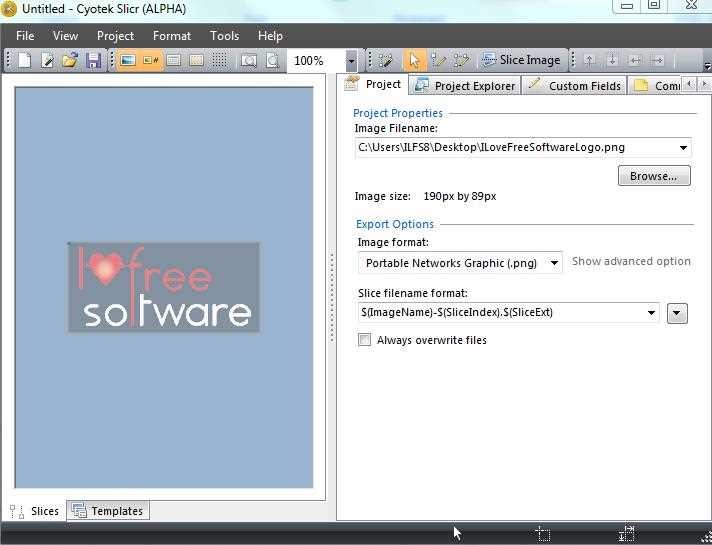
Task: Select the arrow pointer tool
Action: click(x=414, y=61)
